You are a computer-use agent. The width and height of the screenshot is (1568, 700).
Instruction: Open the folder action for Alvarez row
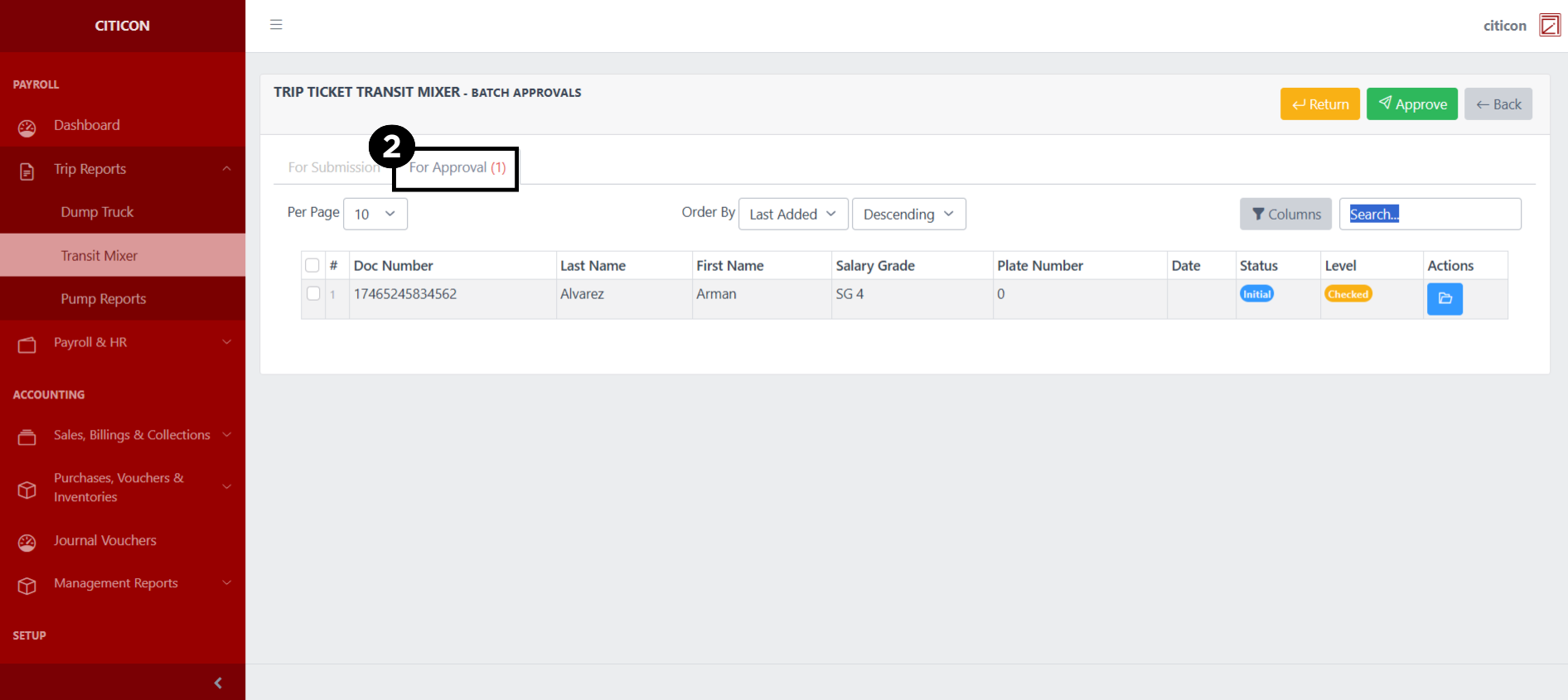click(1444, 299)
